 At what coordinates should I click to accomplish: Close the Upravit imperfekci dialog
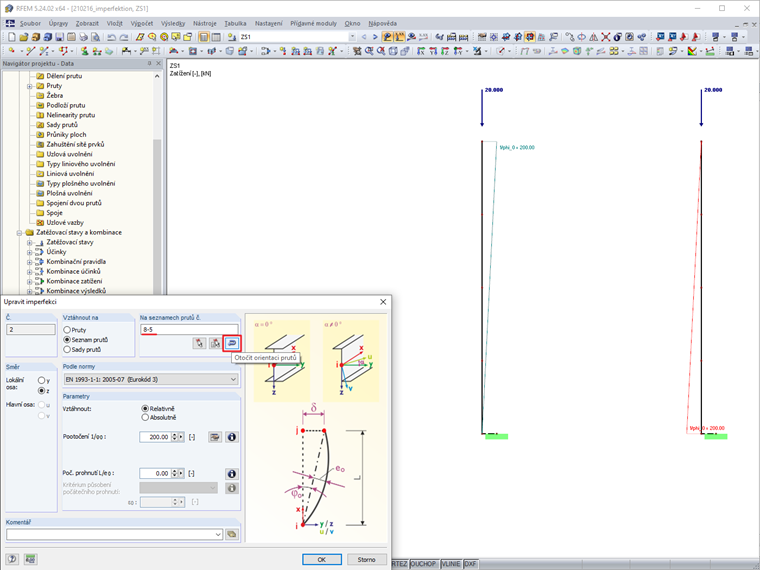383,301
